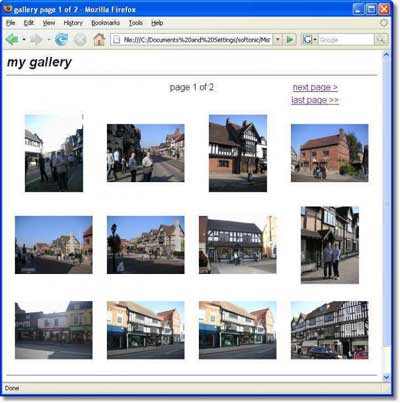The height and width of the screenshot is (403, 400).
Task: Open thumbnail of couple standing by timbered building
Action: 330,245
